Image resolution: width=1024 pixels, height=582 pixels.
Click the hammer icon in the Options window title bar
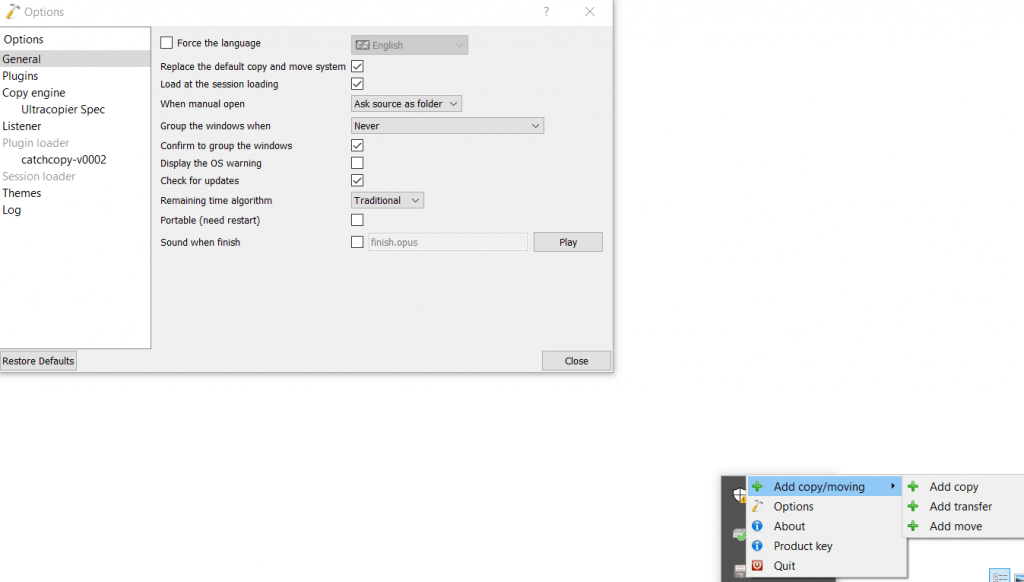(x=12, y=11)
